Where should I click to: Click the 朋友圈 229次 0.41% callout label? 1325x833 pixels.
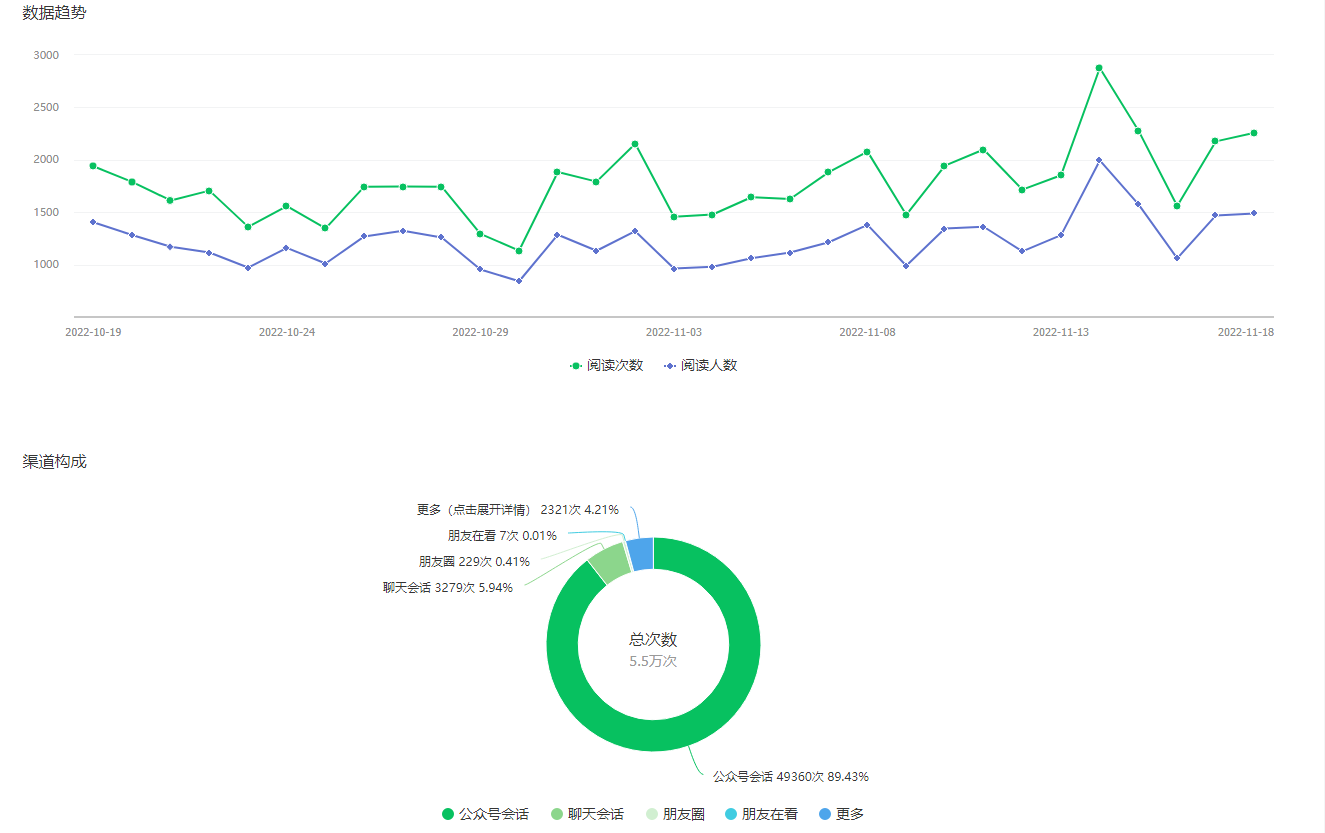474,562
